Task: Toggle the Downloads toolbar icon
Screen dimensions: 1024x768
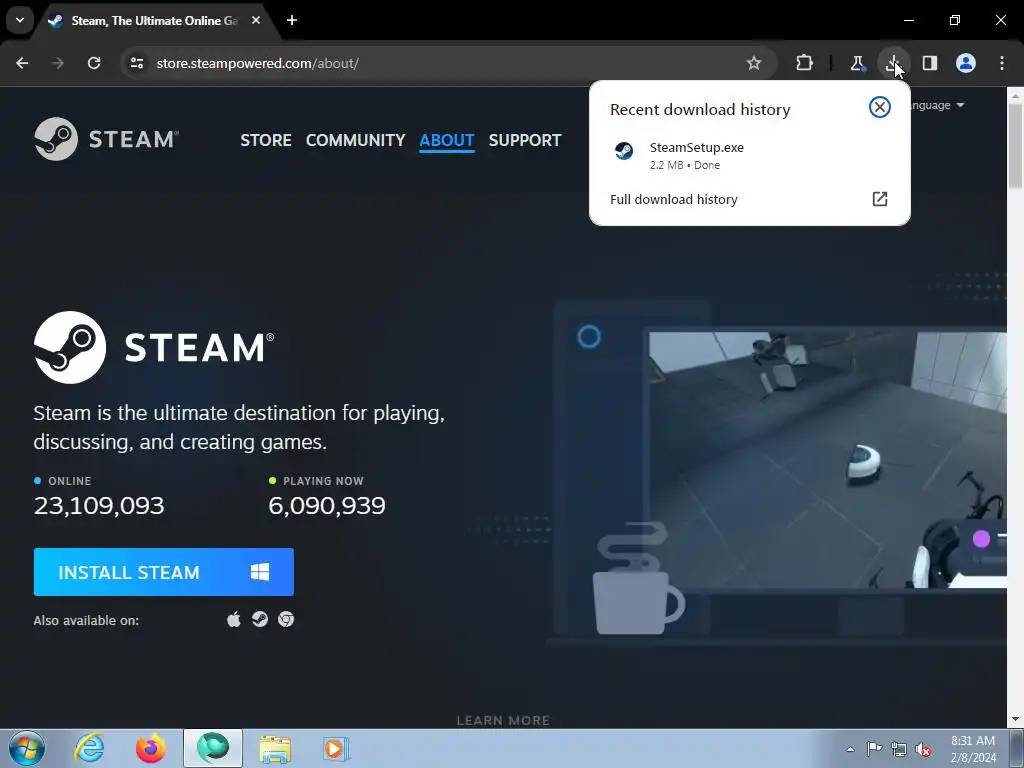Action: click(893, 63)
